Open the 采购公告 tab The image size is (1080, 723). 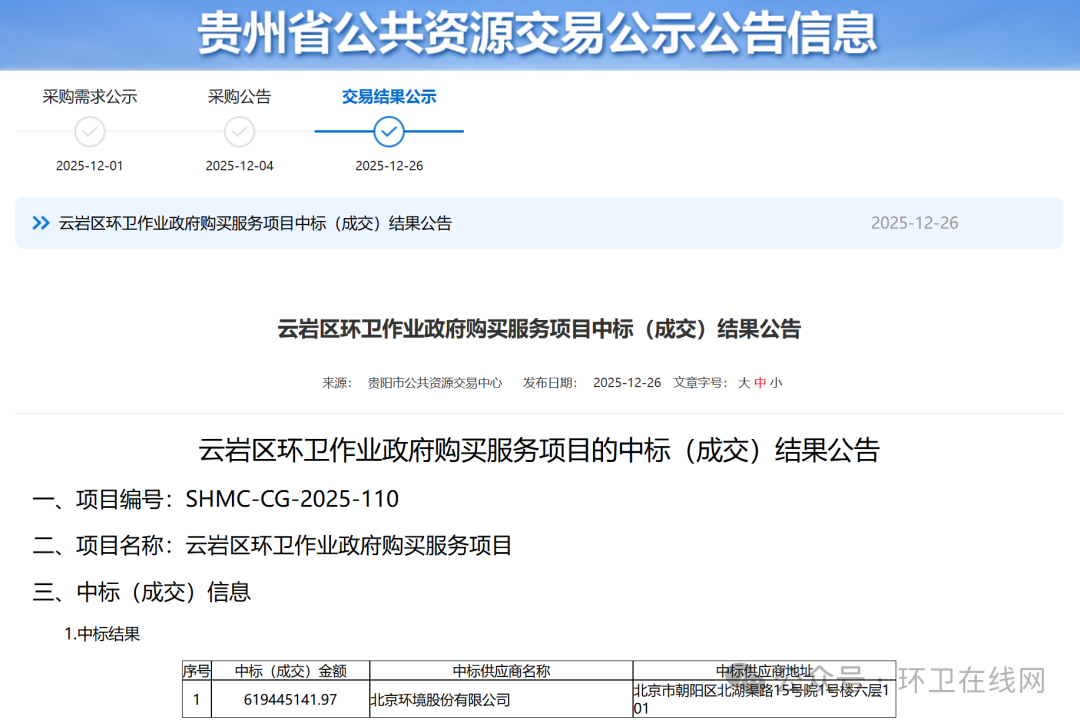click(240, 96)
